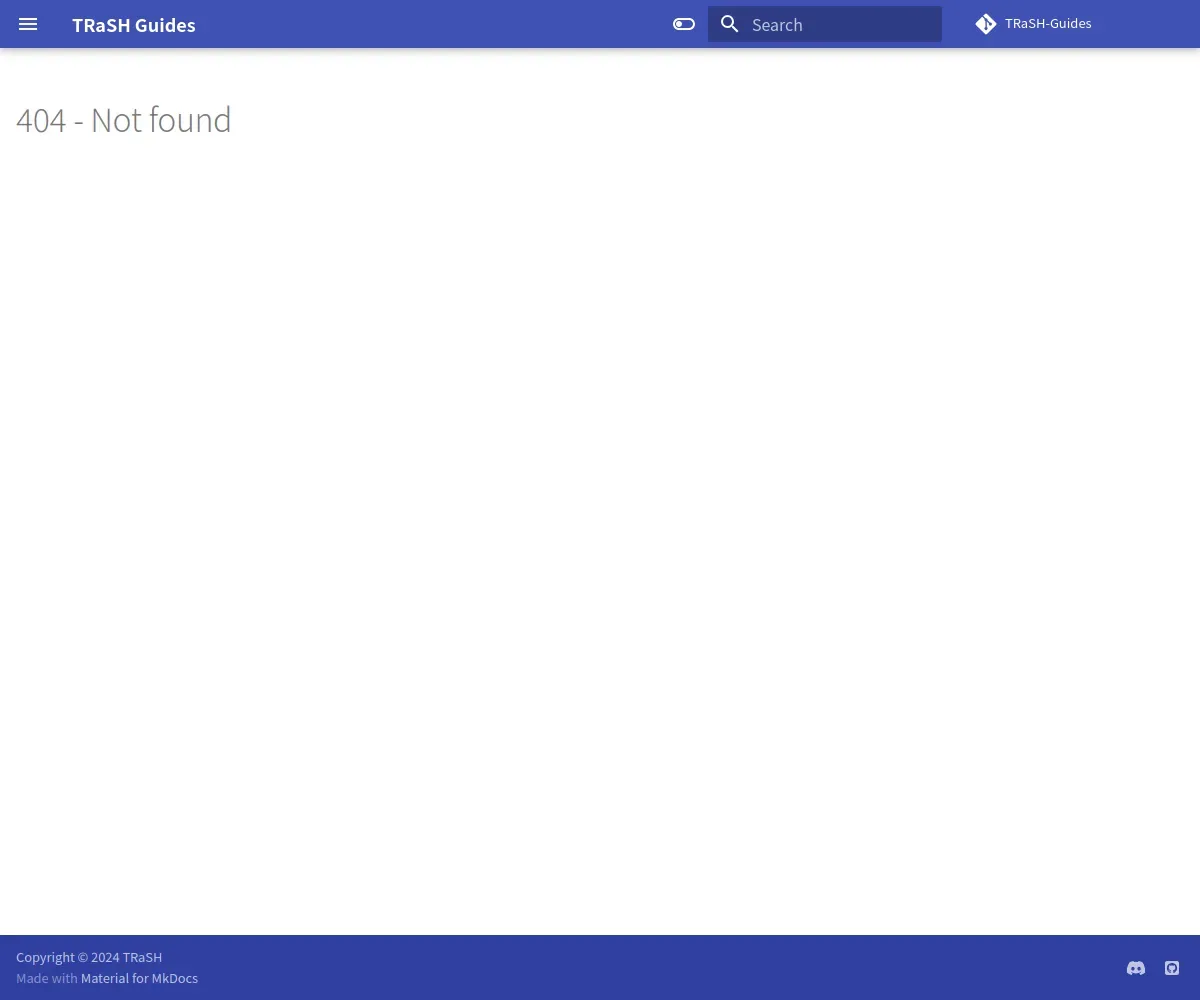
Task: Click the Copyright © 2024 TRaSH text
Action: click(x=89, y=957)
